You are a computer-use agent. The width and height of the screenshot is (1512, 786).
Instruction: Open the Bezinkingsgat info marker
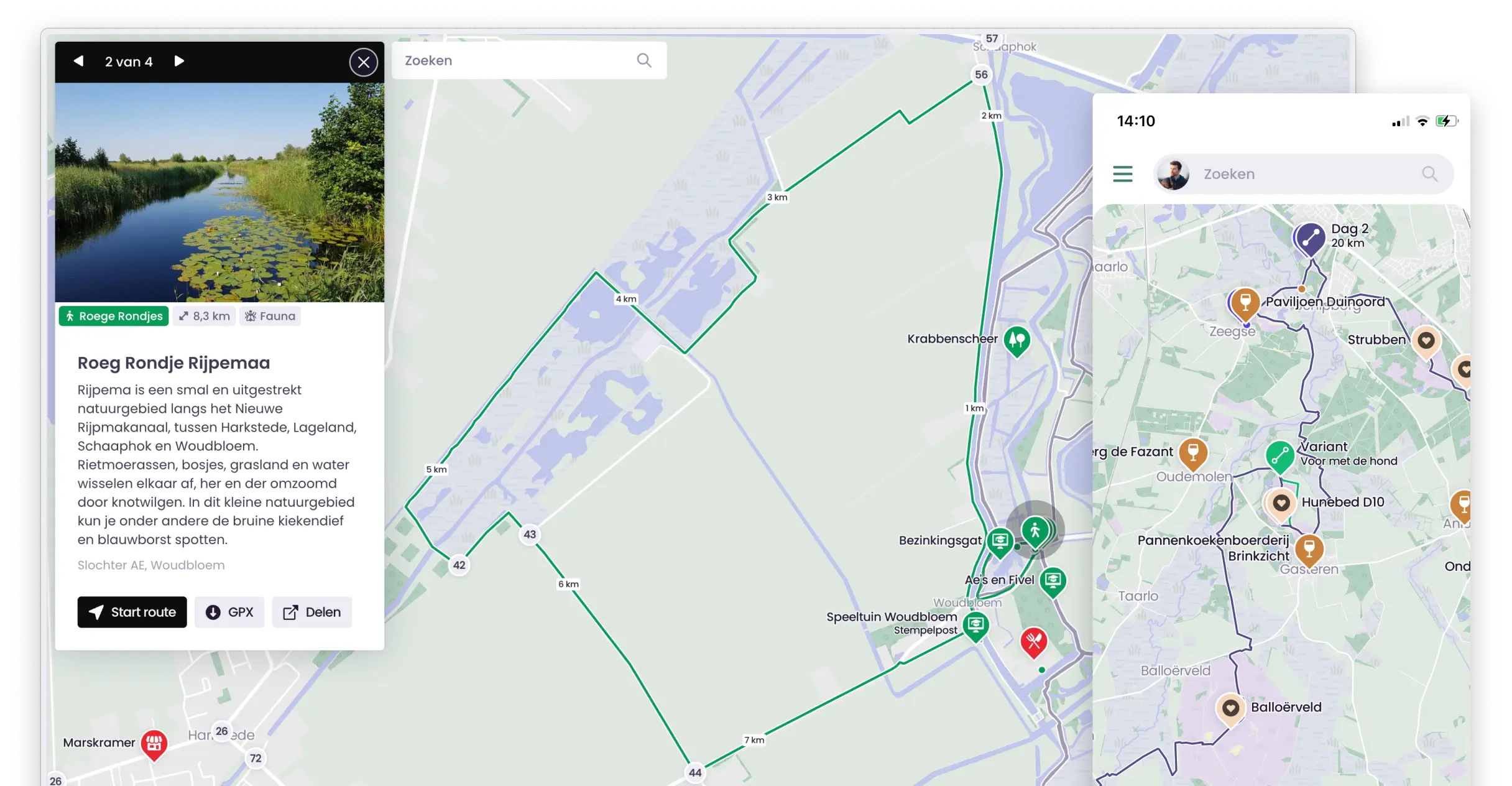click(x=1000, y=542)
